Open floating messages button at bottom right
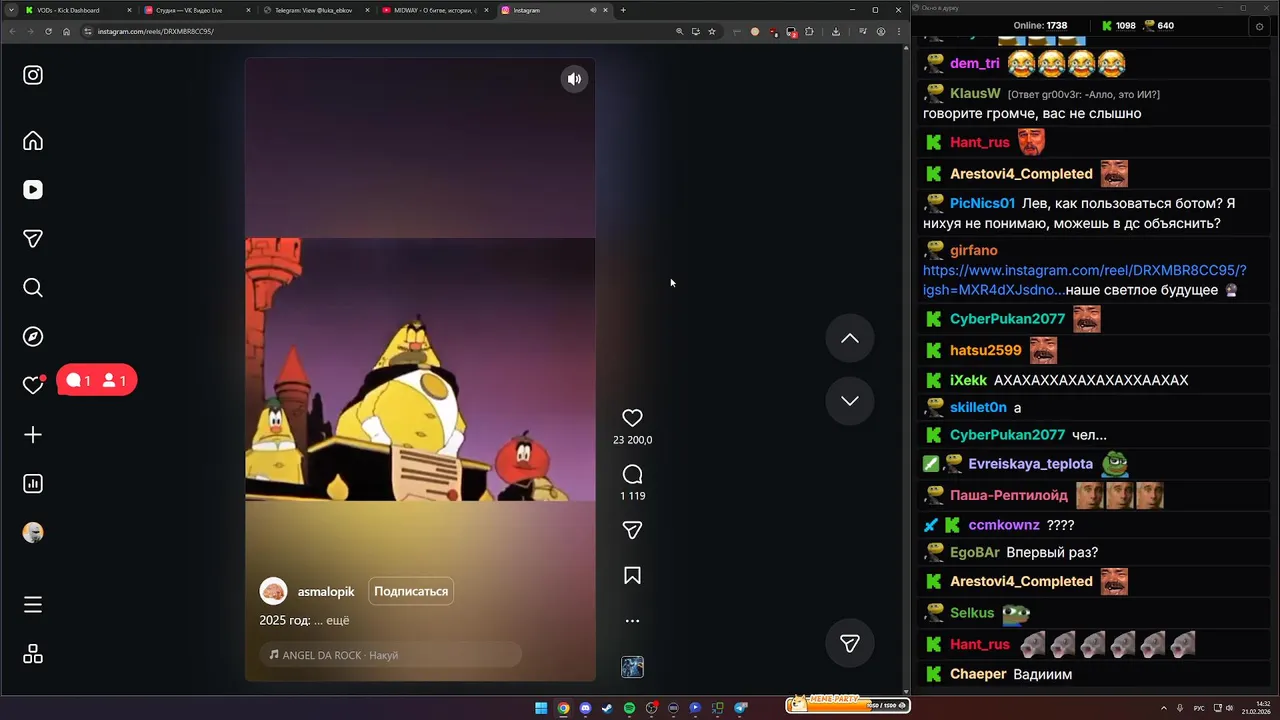The height and width of the screenshot is (720, 1280). point(850,644)
